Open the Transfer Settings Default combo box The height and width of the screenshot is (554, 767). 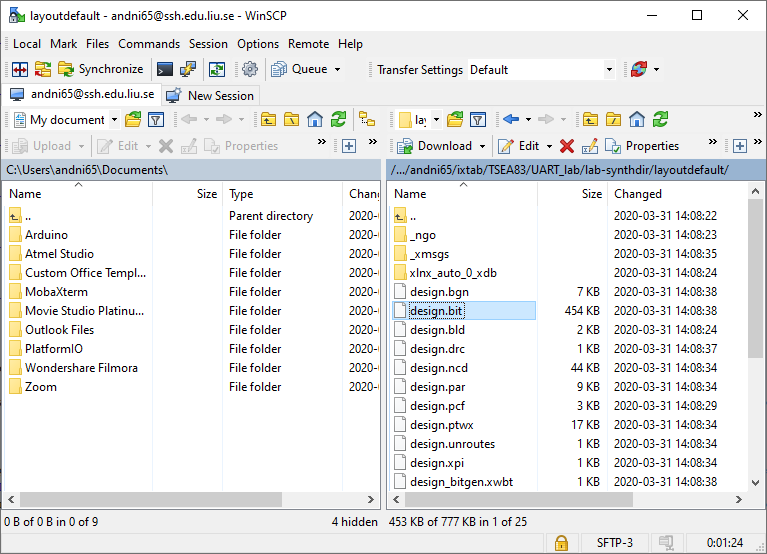pyautogui.click(x=541, y=70)
